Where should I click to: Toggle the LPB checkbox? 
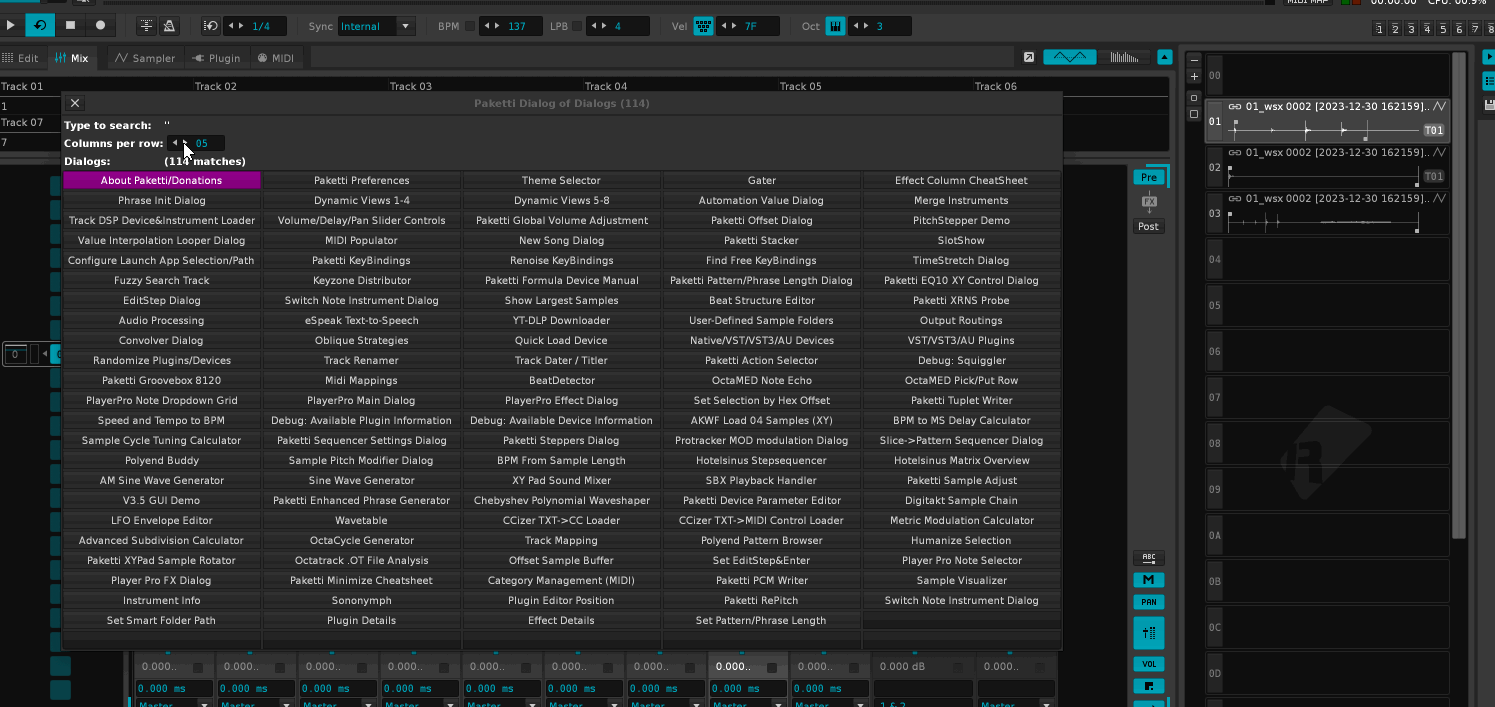[x=577, y=26]
